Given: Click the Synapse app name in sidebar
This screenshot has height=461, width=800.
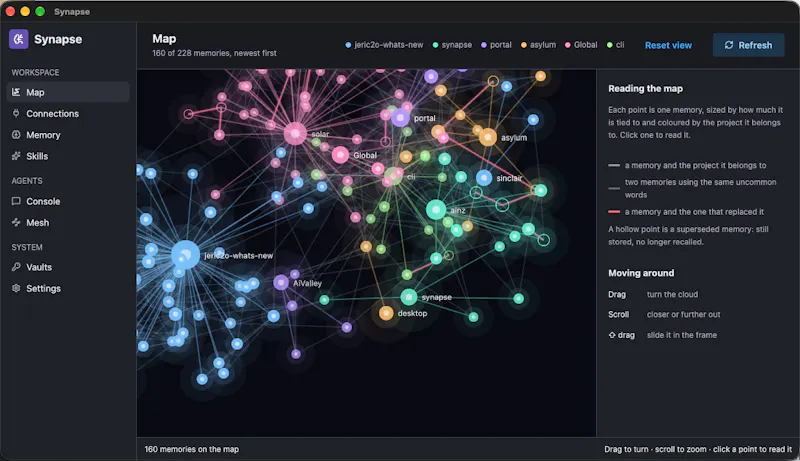Looking at the screenshot, I should click(58, 39).
